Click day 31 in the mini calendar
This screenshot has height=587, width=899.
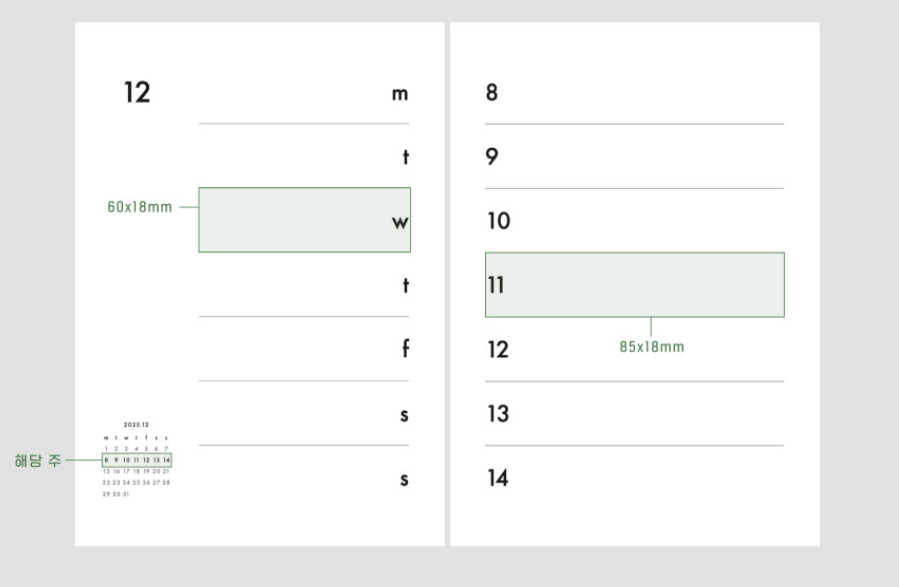click(126, 494)
